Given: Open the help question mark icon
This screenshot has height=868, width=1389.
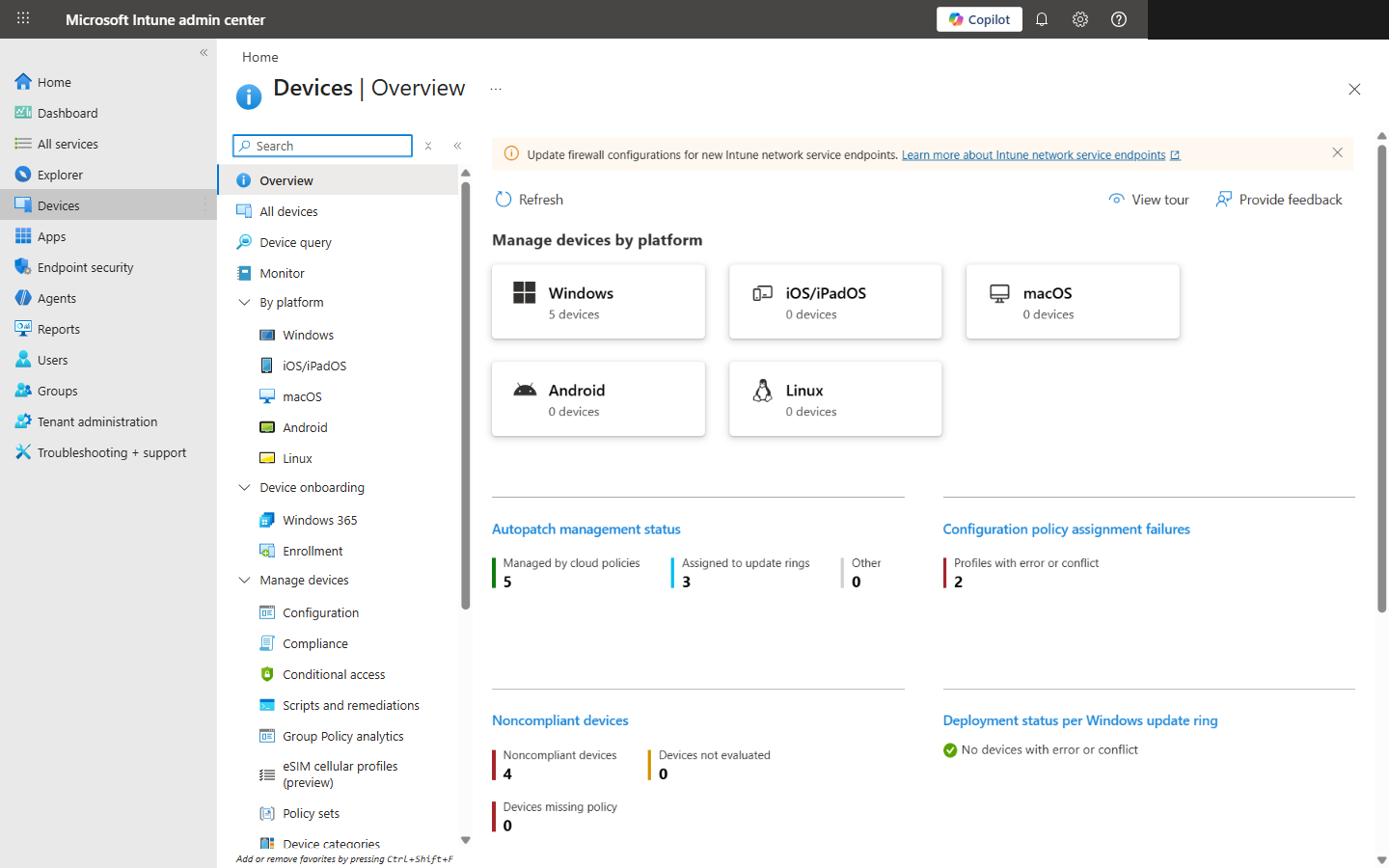Looking at the screenshot, I should (1118, 19).
